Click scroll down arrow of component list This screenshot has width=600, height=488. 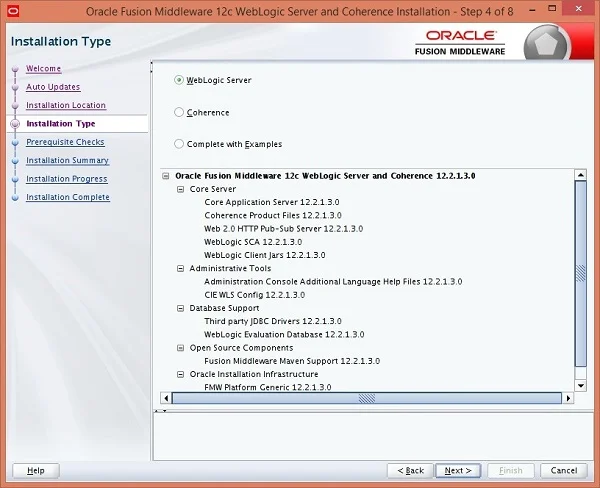coord(580,385)
